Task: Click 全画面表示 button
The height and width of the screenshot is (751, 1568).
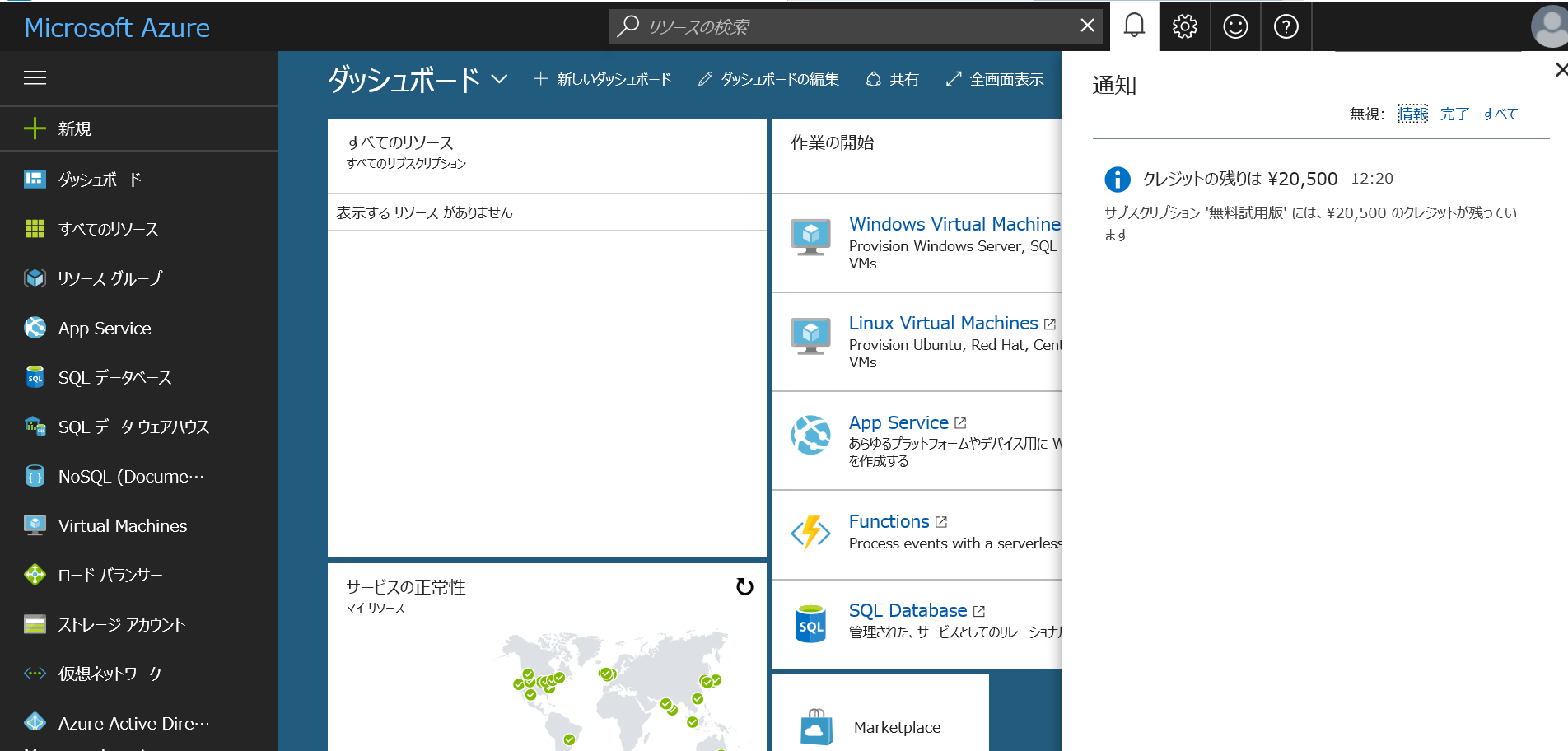Action: click(x=995, y=79)
